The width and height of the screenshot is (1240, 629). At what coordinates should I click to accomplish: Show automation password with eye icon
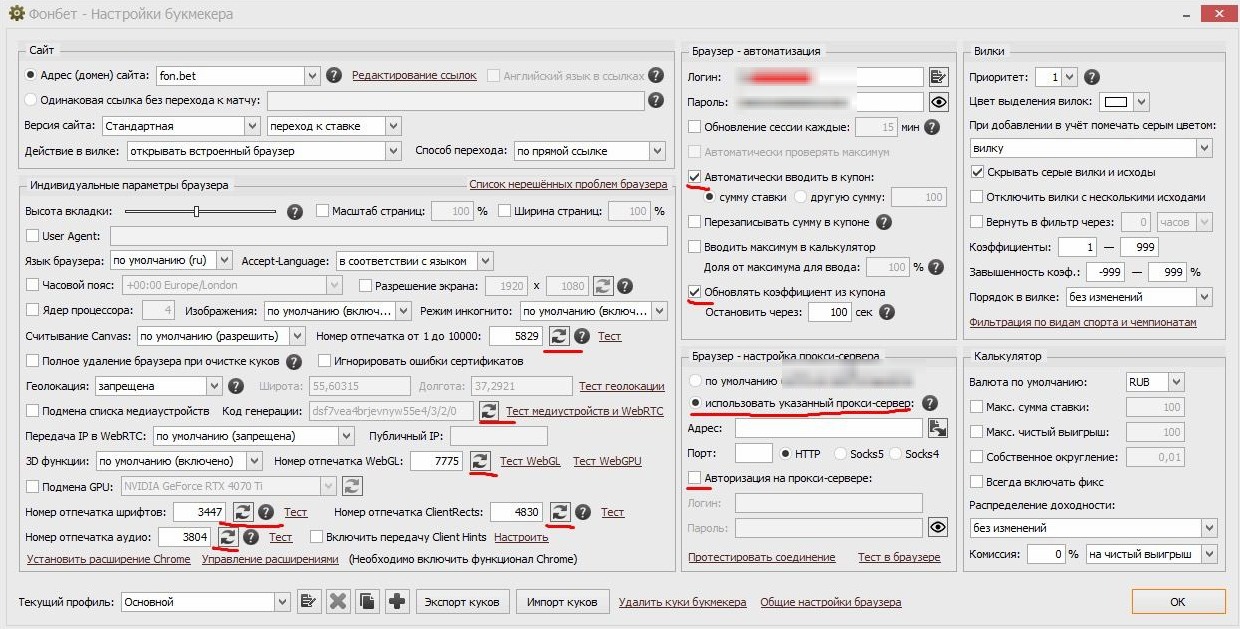pyautogui.click(x=938, y=102)
